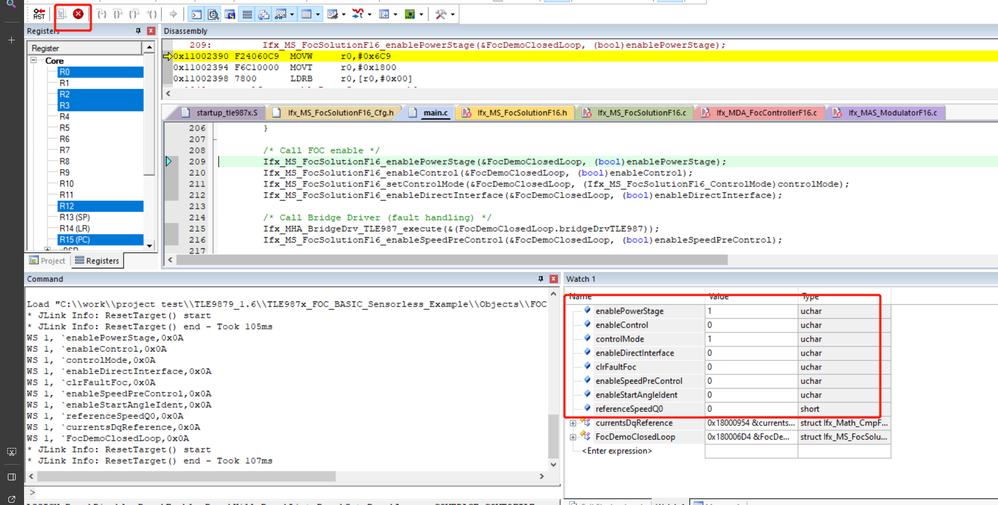The width and height of the screenshot is (998, 505).
Task: Toggle the Call Stack window toolbar icon
Action: pos(264,14)
